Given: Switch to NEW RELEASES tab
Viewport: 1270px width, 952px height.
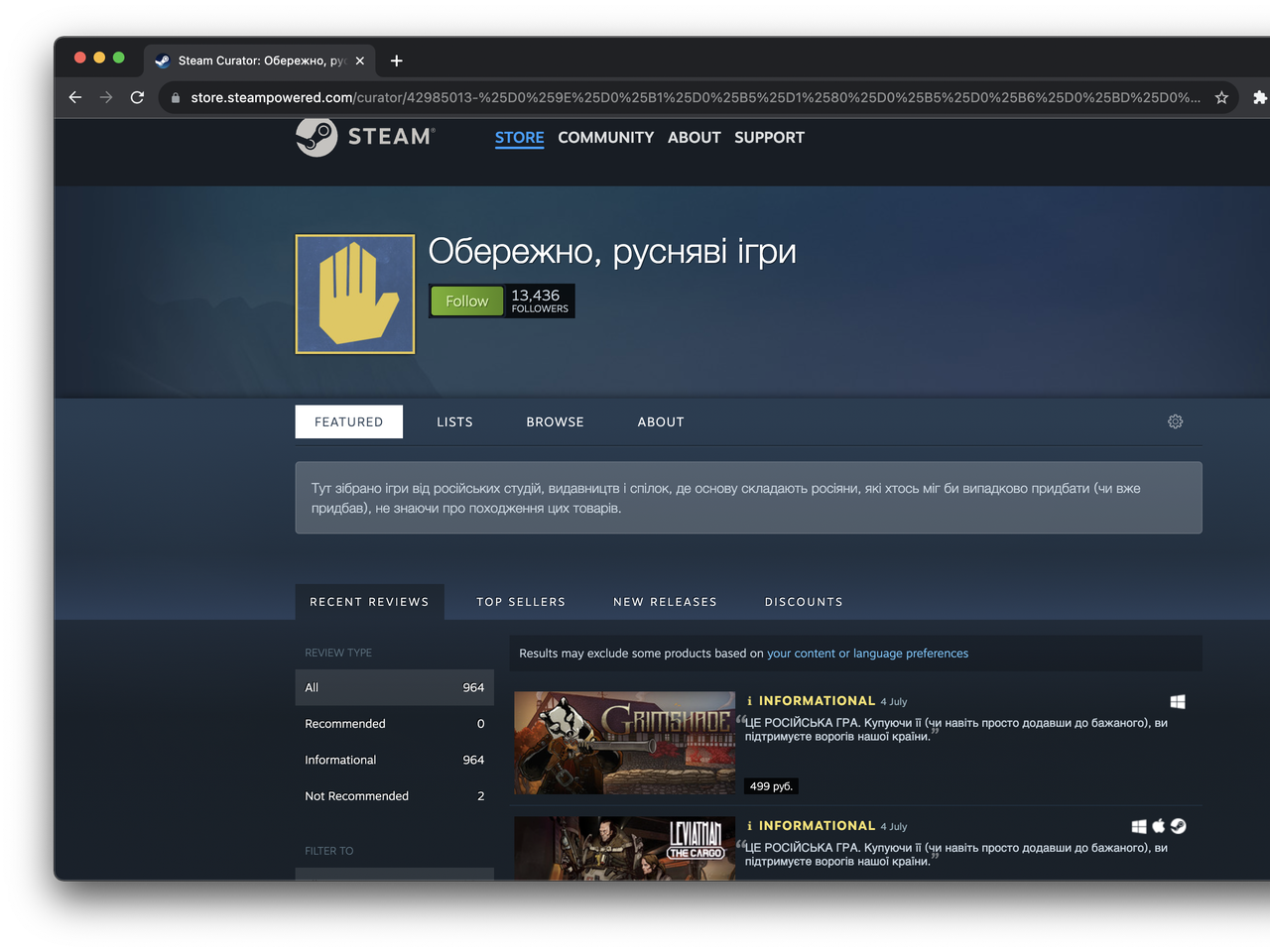Looking at the screenshot, I should coord(665,602).
